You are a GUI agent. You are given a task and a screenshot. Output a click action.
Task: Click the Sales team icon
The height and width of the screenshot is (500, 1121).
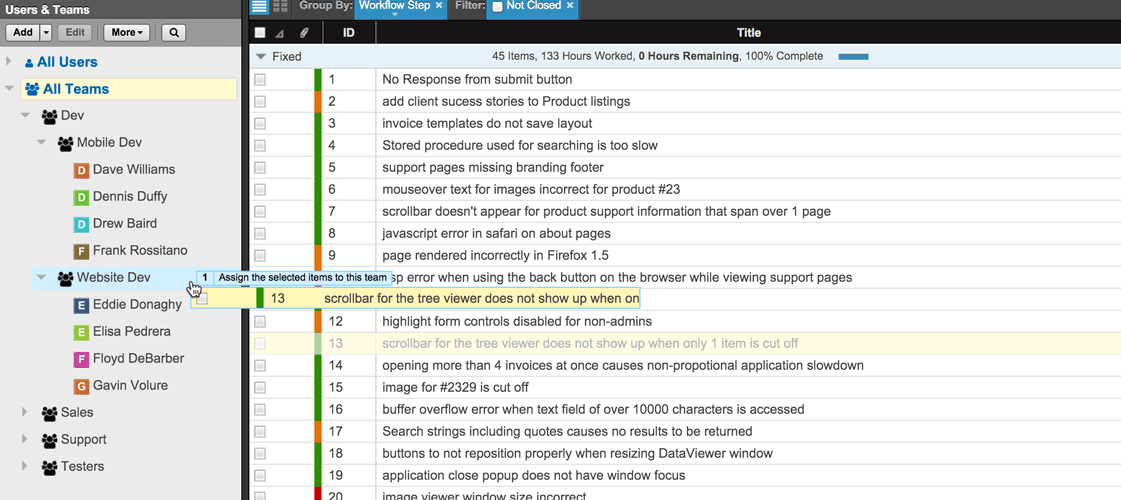49,413
